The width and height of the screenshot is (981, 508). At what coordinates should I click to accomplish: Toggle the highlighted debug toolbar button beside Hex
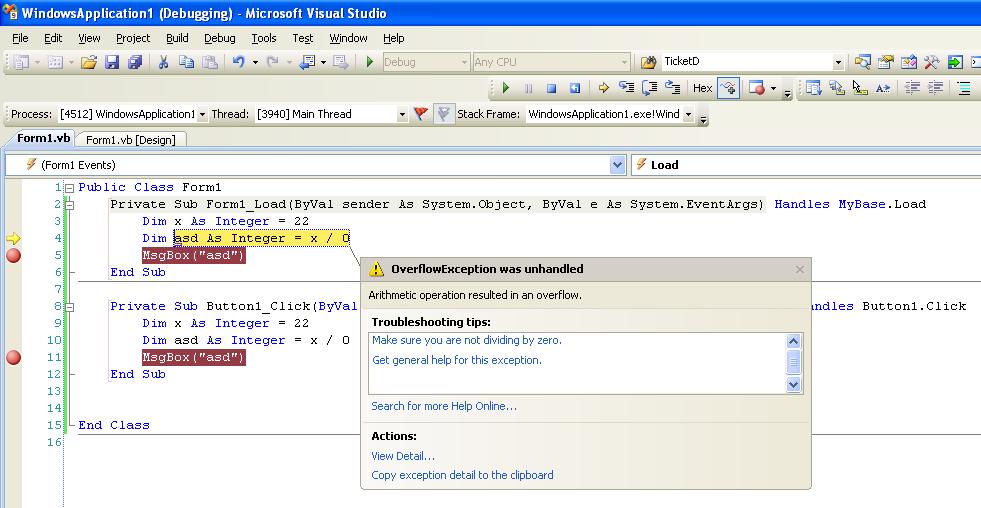point(729,88)
